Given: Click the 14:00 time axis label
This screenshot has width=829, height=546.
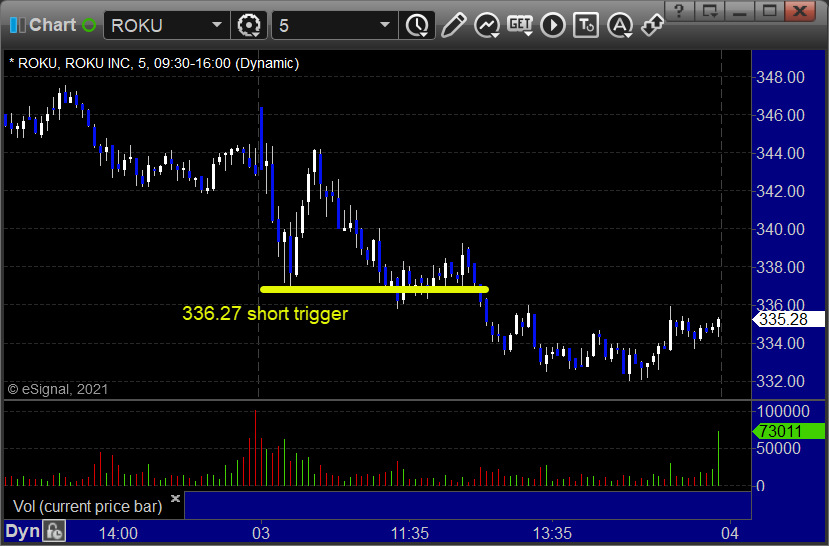Looking at the screenshot, I should click(118, 533).
